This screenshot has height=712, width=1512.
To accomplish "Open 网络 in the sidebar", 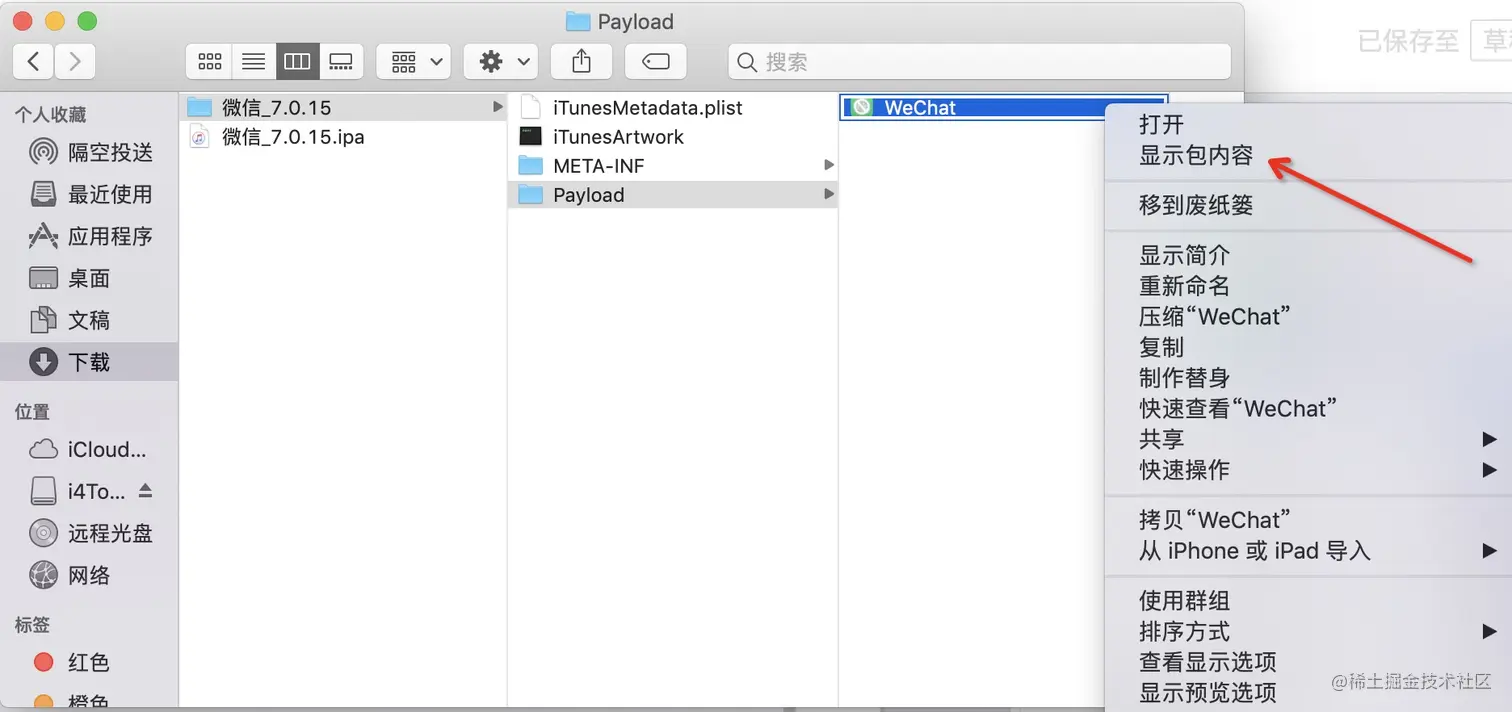I will 90,575.
